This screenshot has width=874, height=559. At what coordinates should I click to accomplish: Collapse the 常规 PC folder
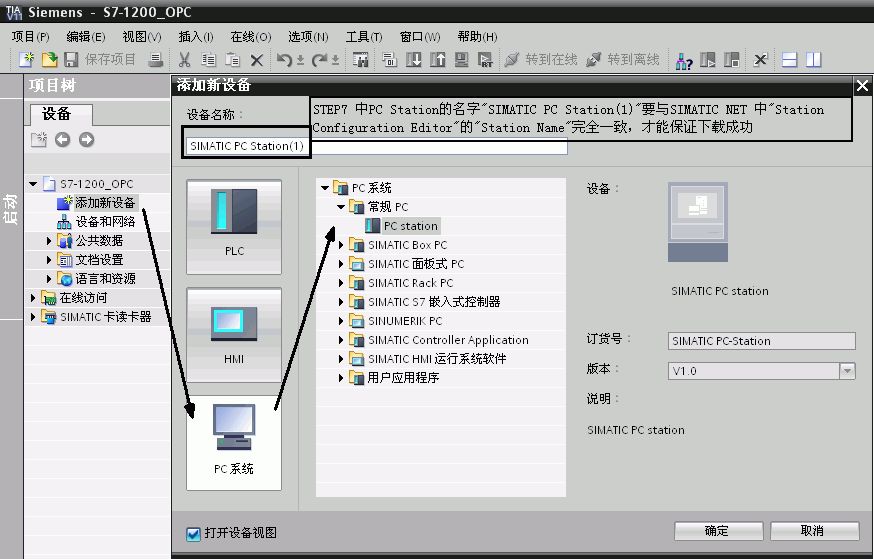click(x=341, y=207)
